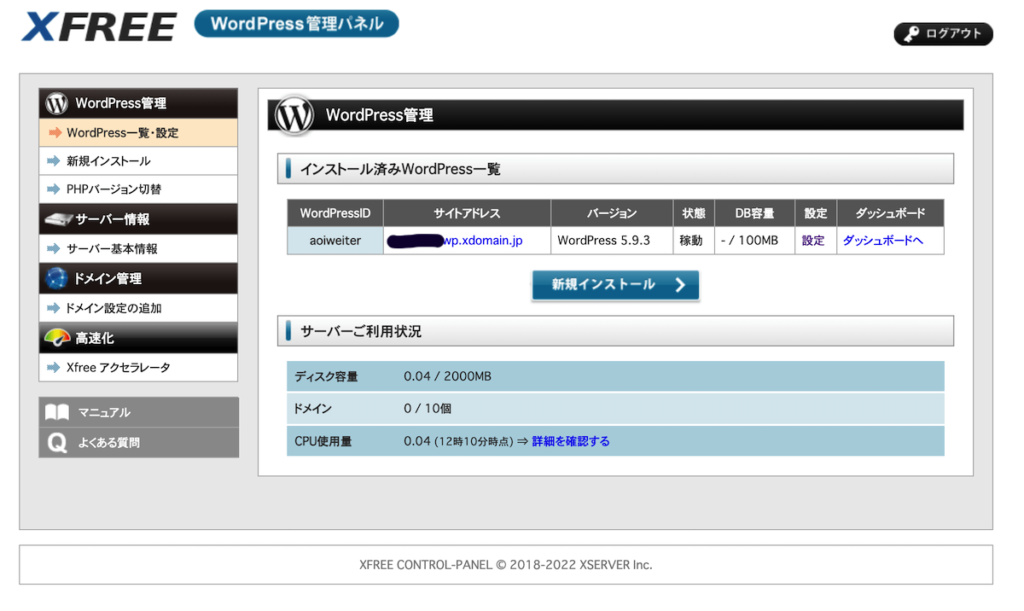Click the 設定 link in the aoiweiter row
Image resolution: width=1024 pixels, height=611 pixels.
coord(813,240)
